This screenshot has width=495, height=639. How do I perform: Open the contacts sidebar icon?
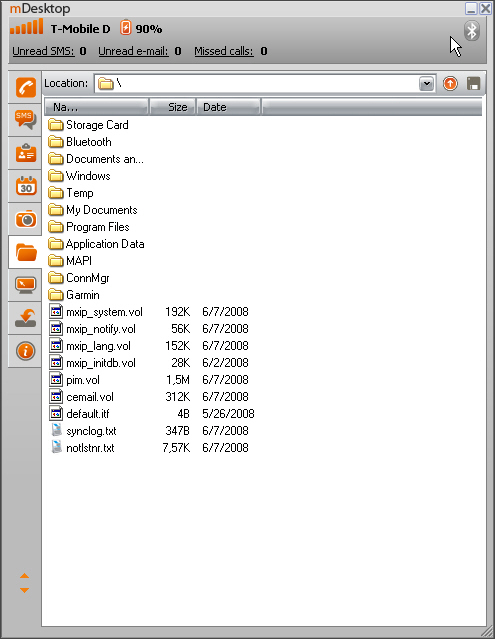point(25,153)
